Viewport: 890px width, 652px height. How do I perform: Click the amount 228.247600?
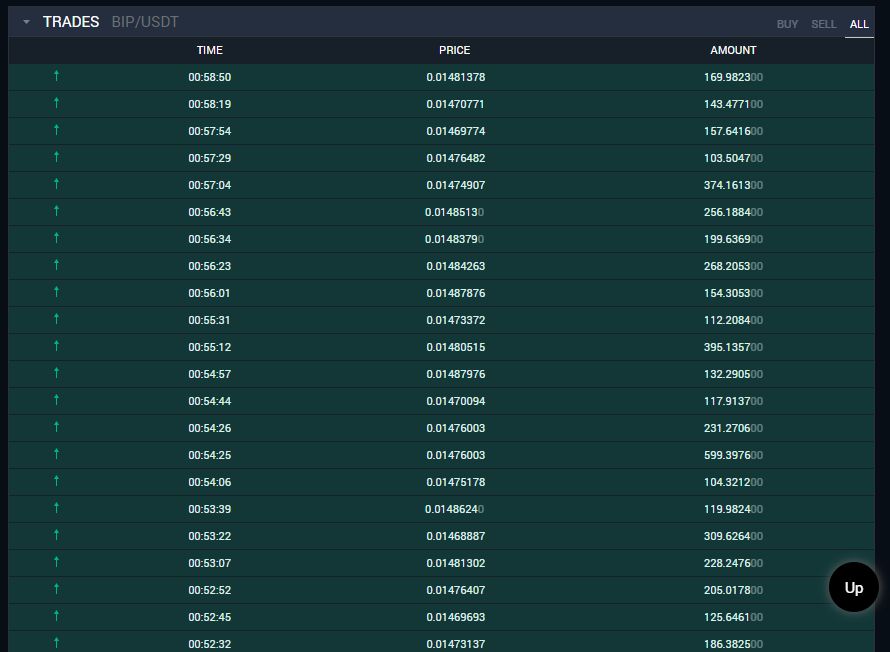733,563
